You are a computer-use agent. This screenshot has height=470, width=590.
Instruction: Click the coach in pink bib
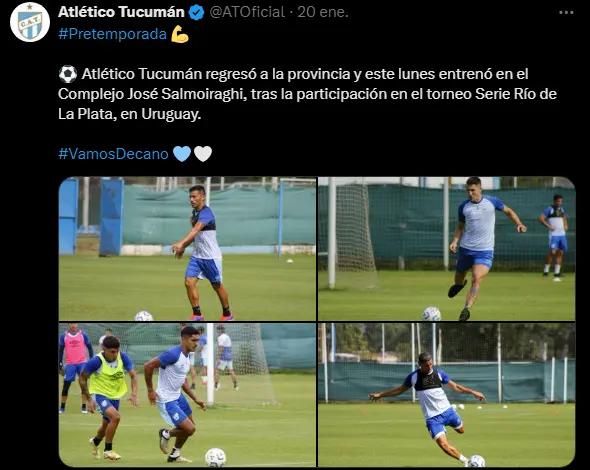(x=75, y=367)
